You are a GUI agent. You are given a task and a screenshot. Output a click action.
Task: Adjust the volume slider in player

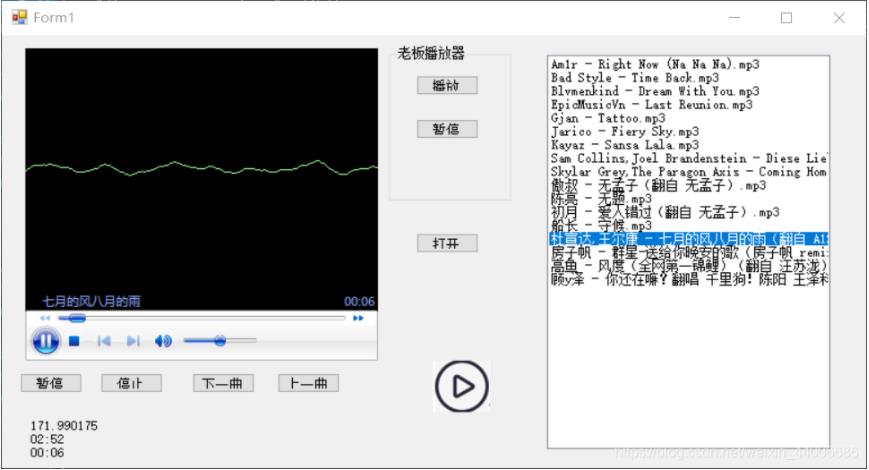[219, 341]
